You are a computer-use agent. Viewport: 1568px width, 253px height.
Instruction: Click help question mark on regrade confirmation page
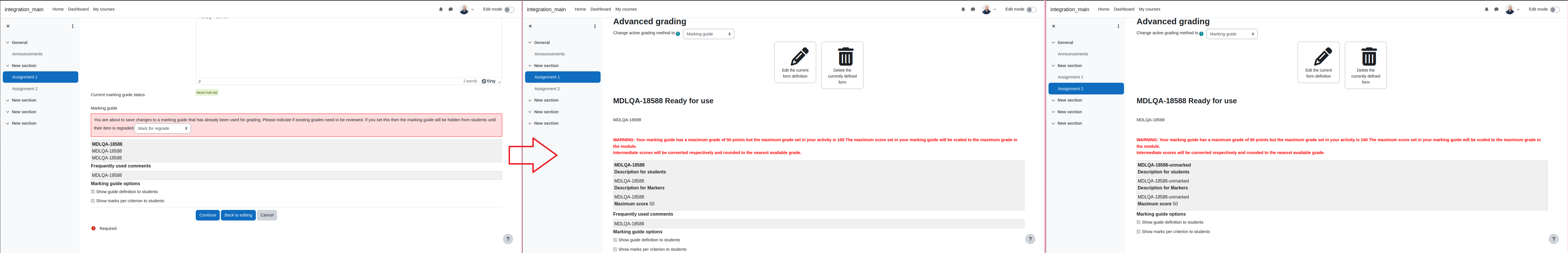point(508,239)
